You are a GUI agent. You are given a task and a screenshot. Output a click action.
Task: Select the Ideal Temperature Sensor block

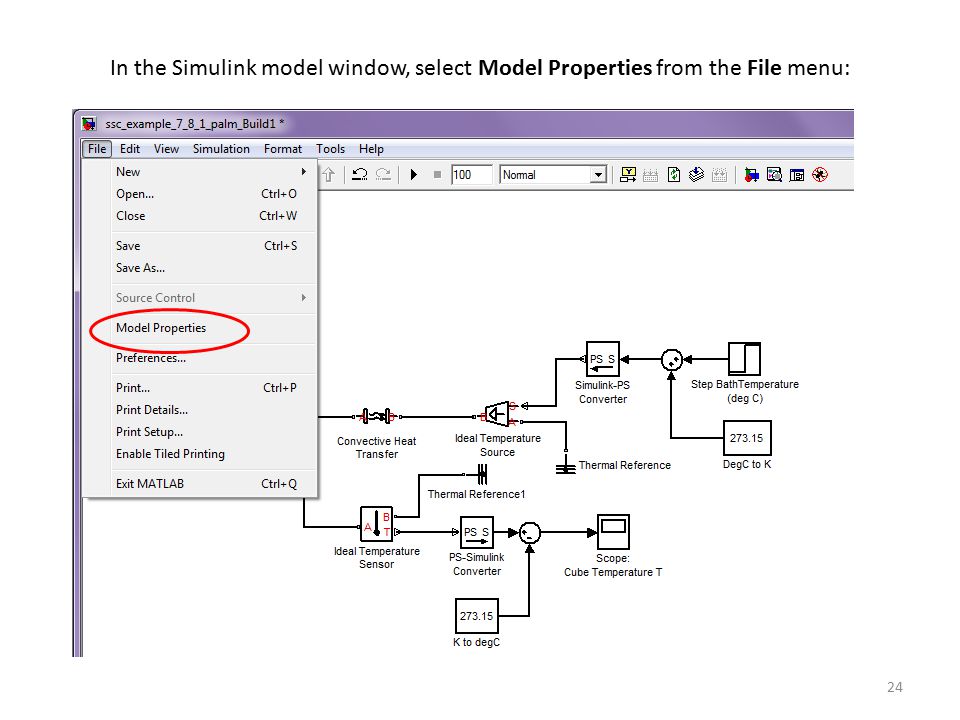pos(377,524)
